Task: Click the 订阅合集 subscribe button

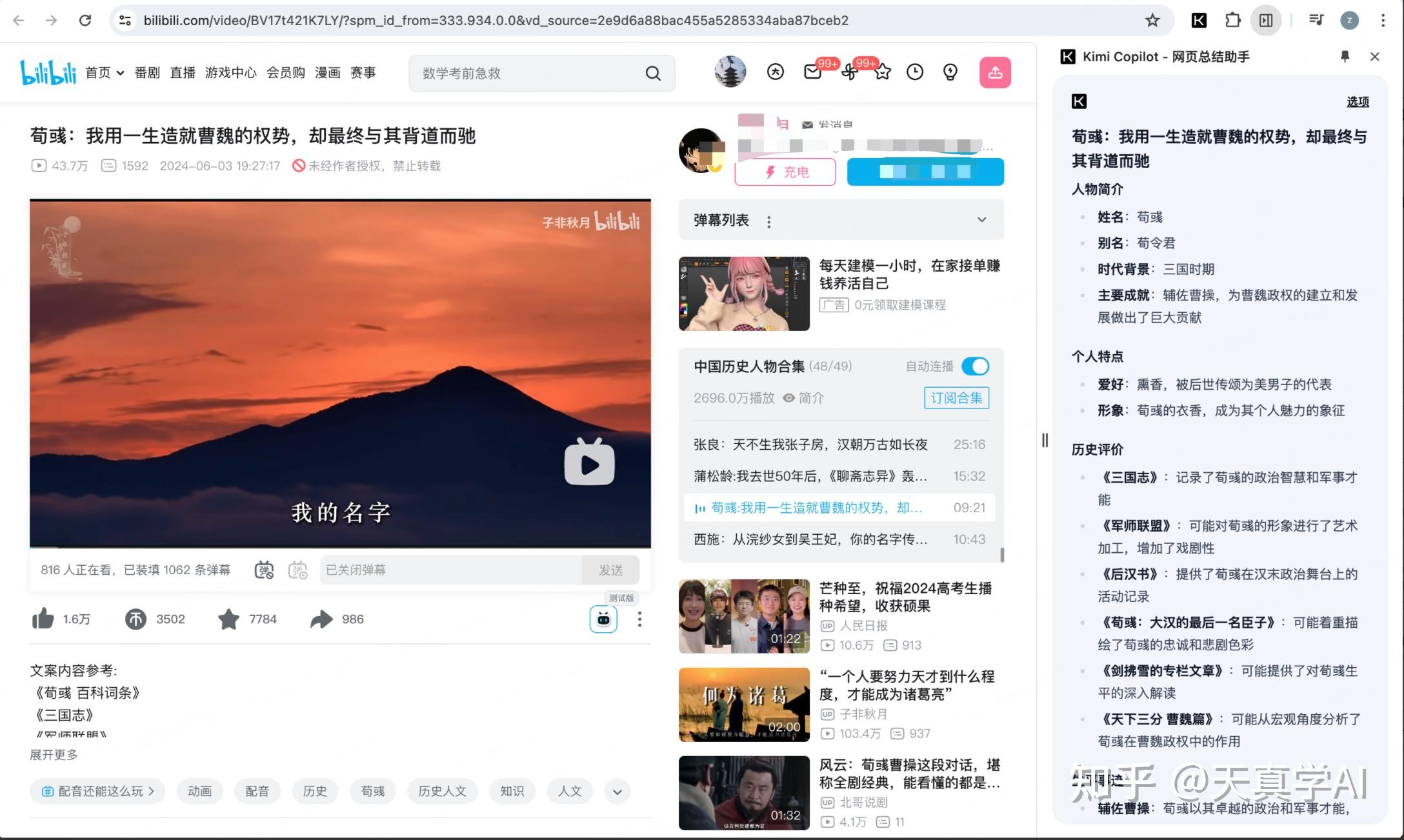Action: [956, 398]
